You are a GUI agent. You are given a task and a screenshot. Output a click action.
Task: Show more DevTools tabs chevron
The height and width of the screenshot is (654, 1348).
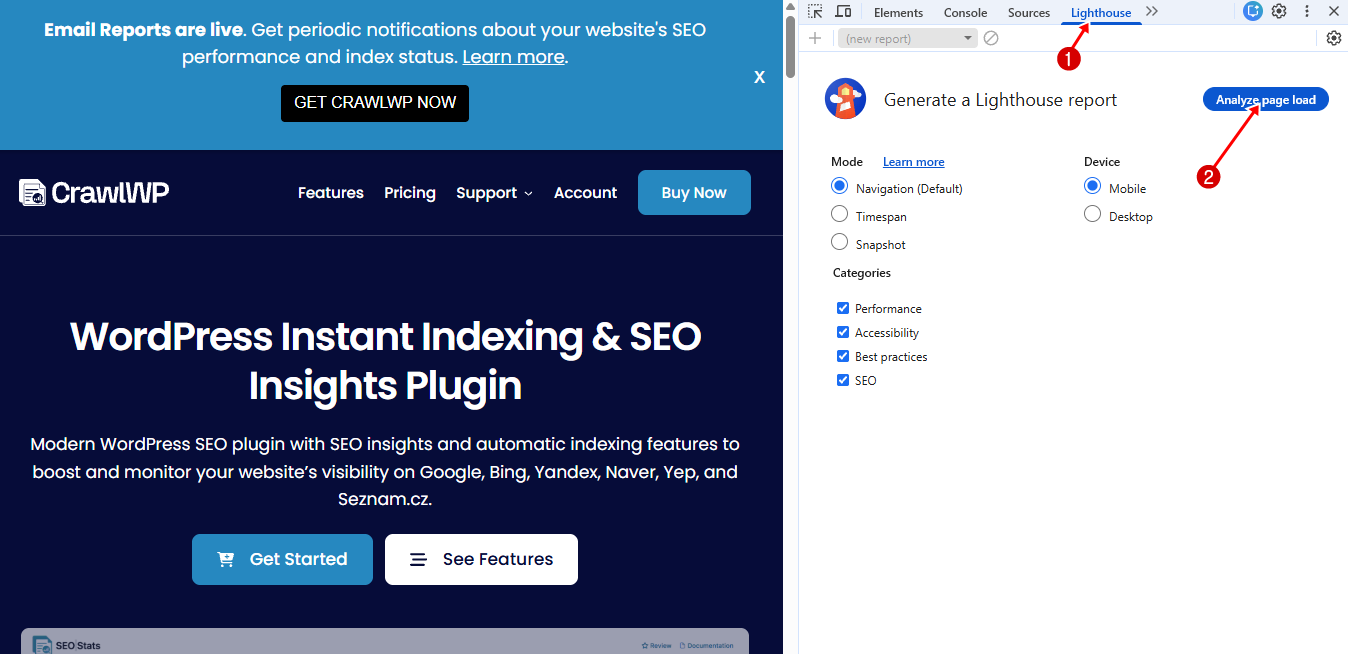pyautogui.click(x=1152, y=12)
